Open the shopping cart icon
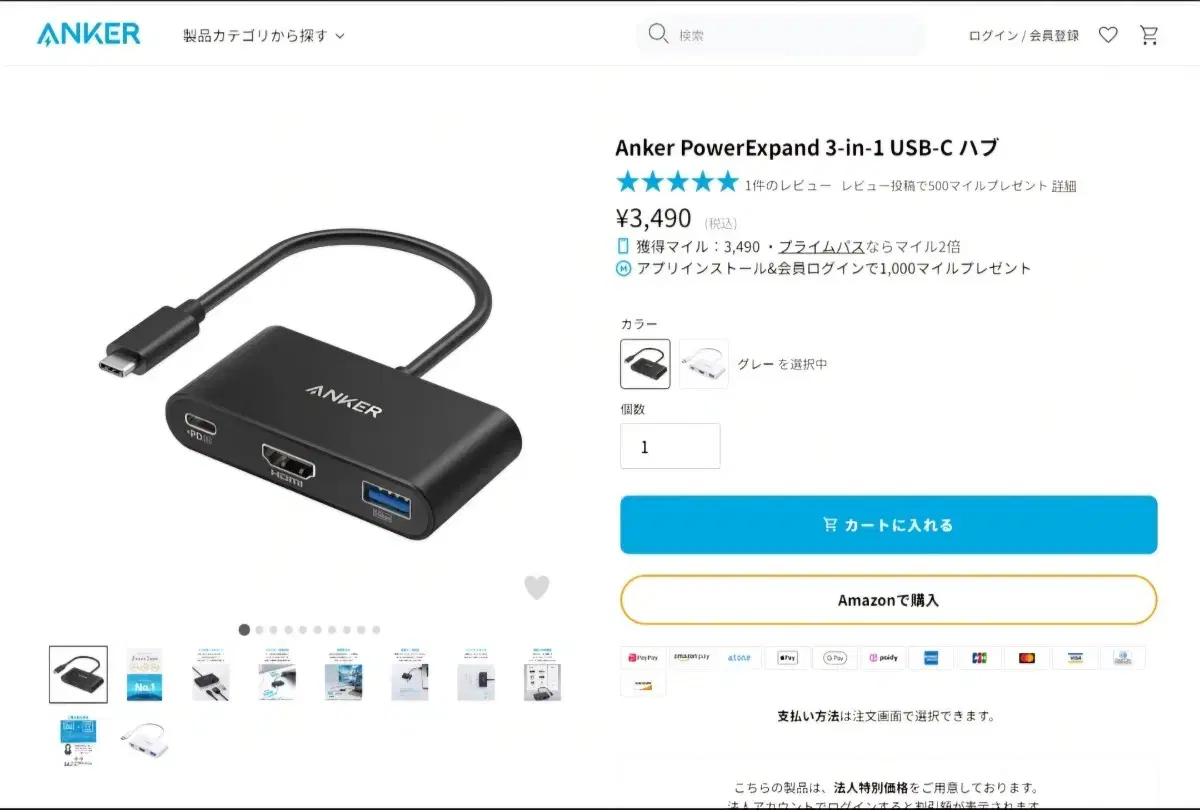This screenshot has width=1200, height=810. pos(1149,35)
